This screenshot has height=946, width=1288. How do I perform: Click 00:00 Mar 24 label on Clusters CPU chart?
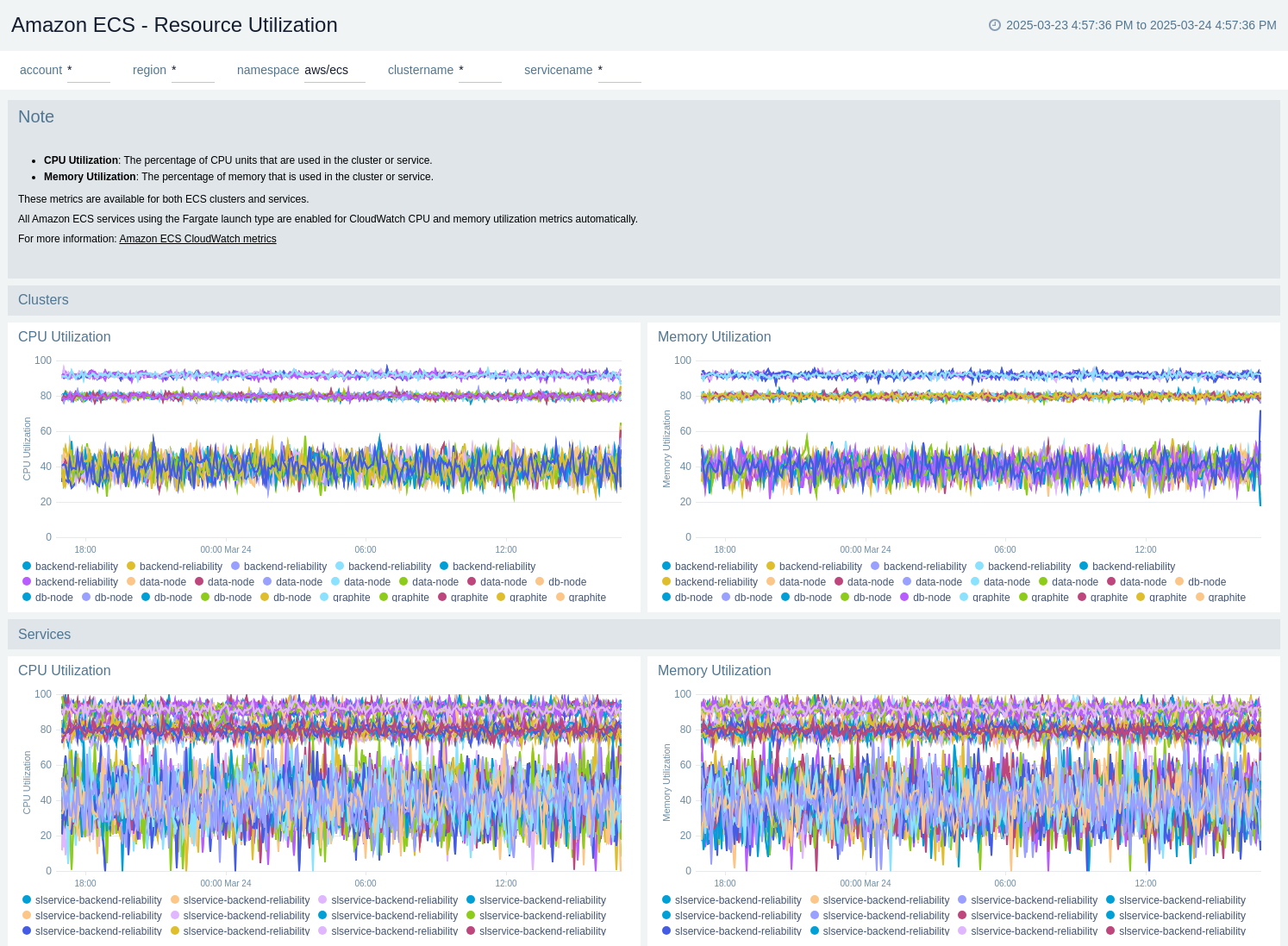tap(226, 549)
